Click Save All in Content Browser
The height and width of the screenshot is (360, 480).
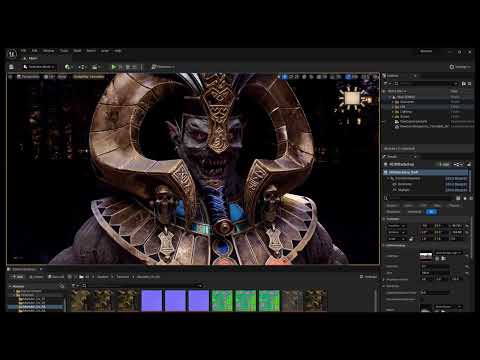coord(56,277)
